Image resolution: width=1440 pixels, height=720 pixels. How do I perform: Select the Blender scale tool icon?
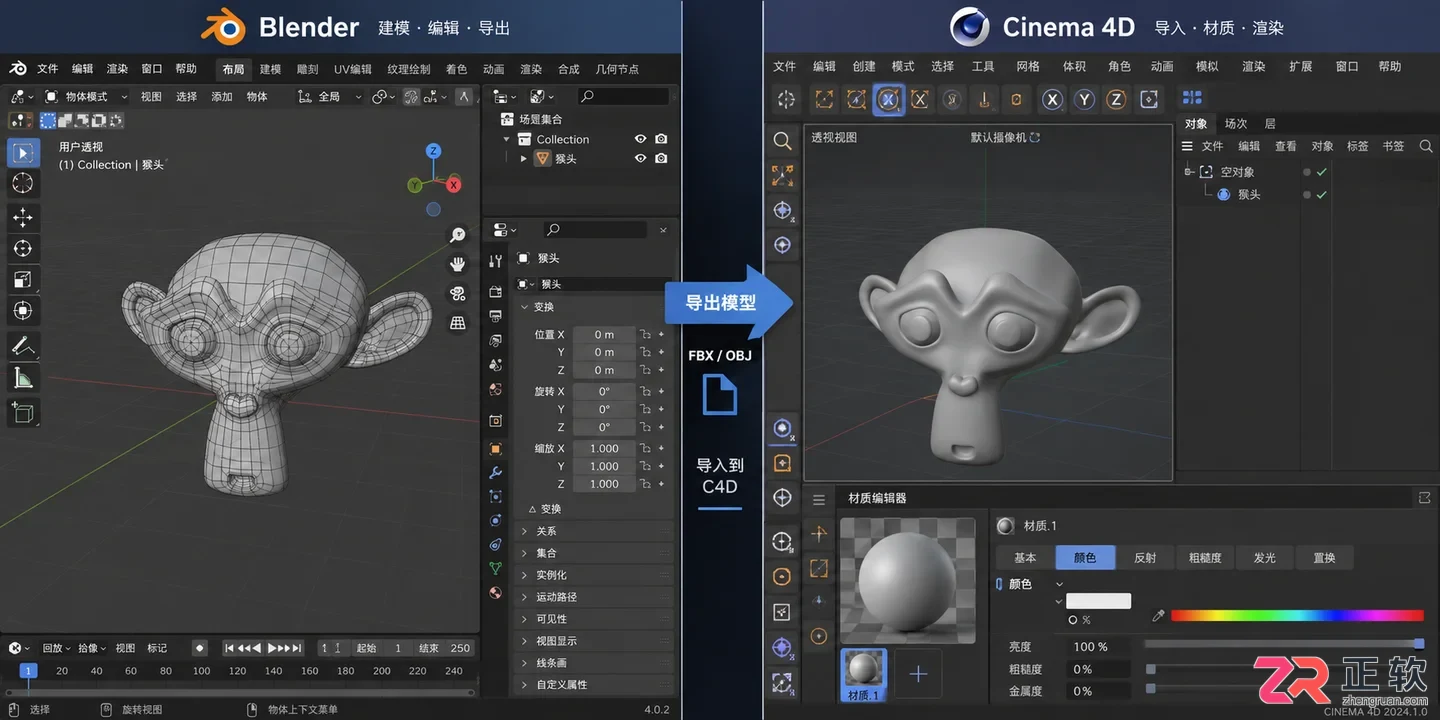click(x=23, y=279)
